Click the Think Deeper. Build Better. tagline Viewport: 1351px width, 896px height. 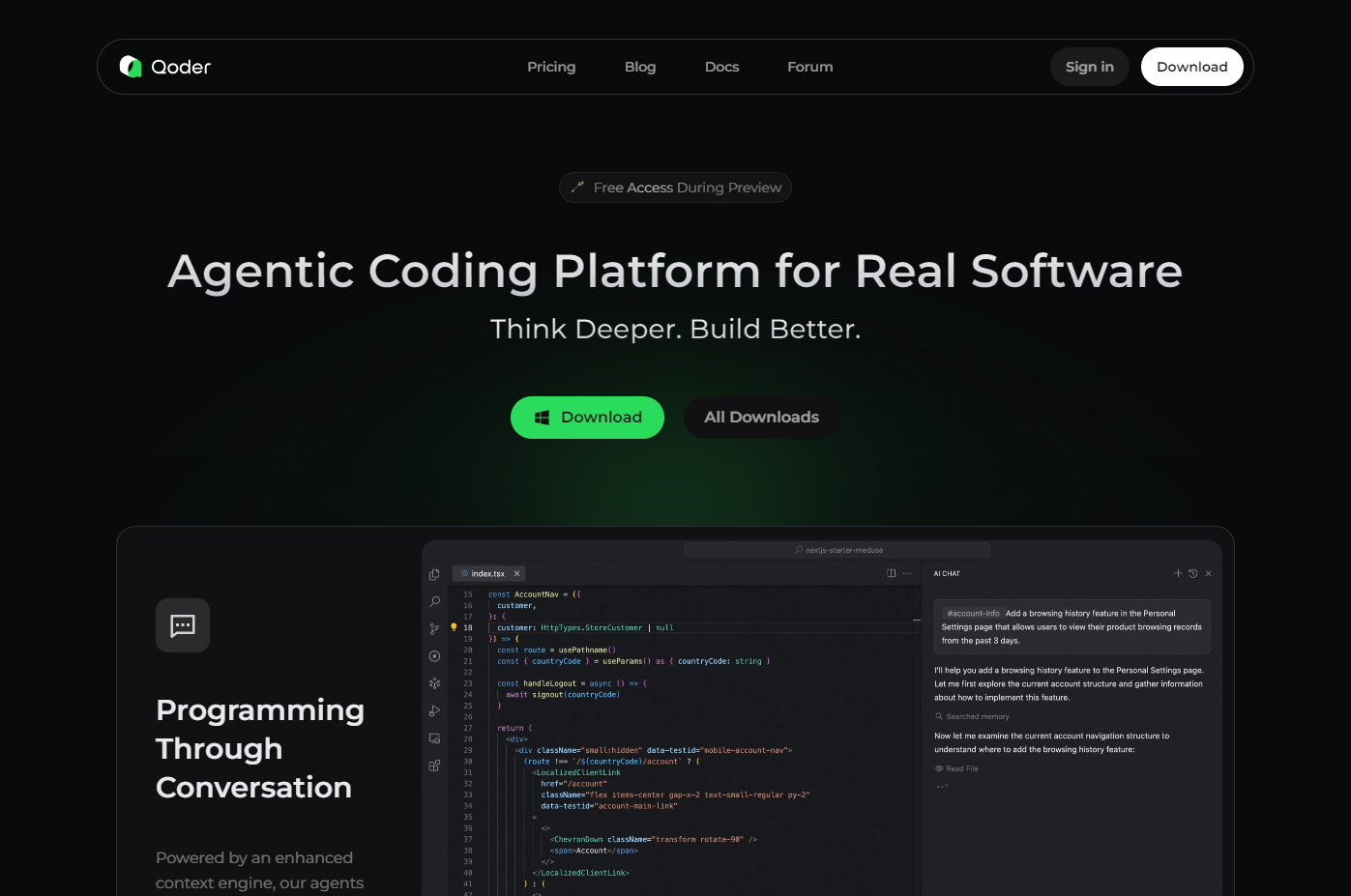pos(675,329)
